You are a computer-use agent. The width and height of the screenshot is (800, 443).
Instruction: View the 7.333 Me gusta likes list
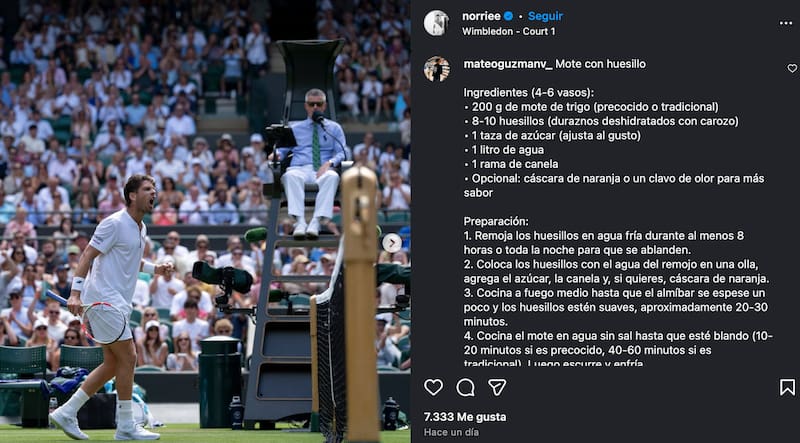click(465, 417)
